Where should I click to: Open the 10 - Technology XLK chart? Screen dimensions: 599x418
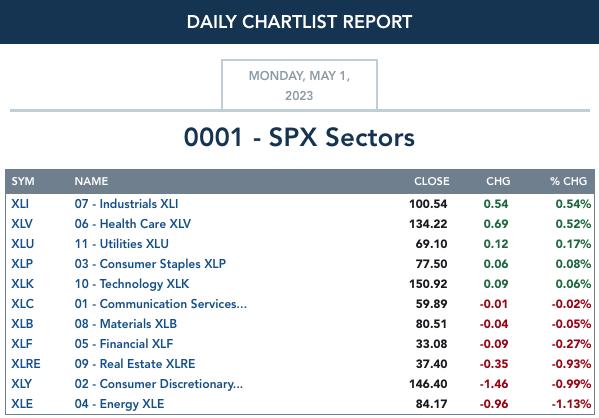pyautogui.click(x=132, y=284)
